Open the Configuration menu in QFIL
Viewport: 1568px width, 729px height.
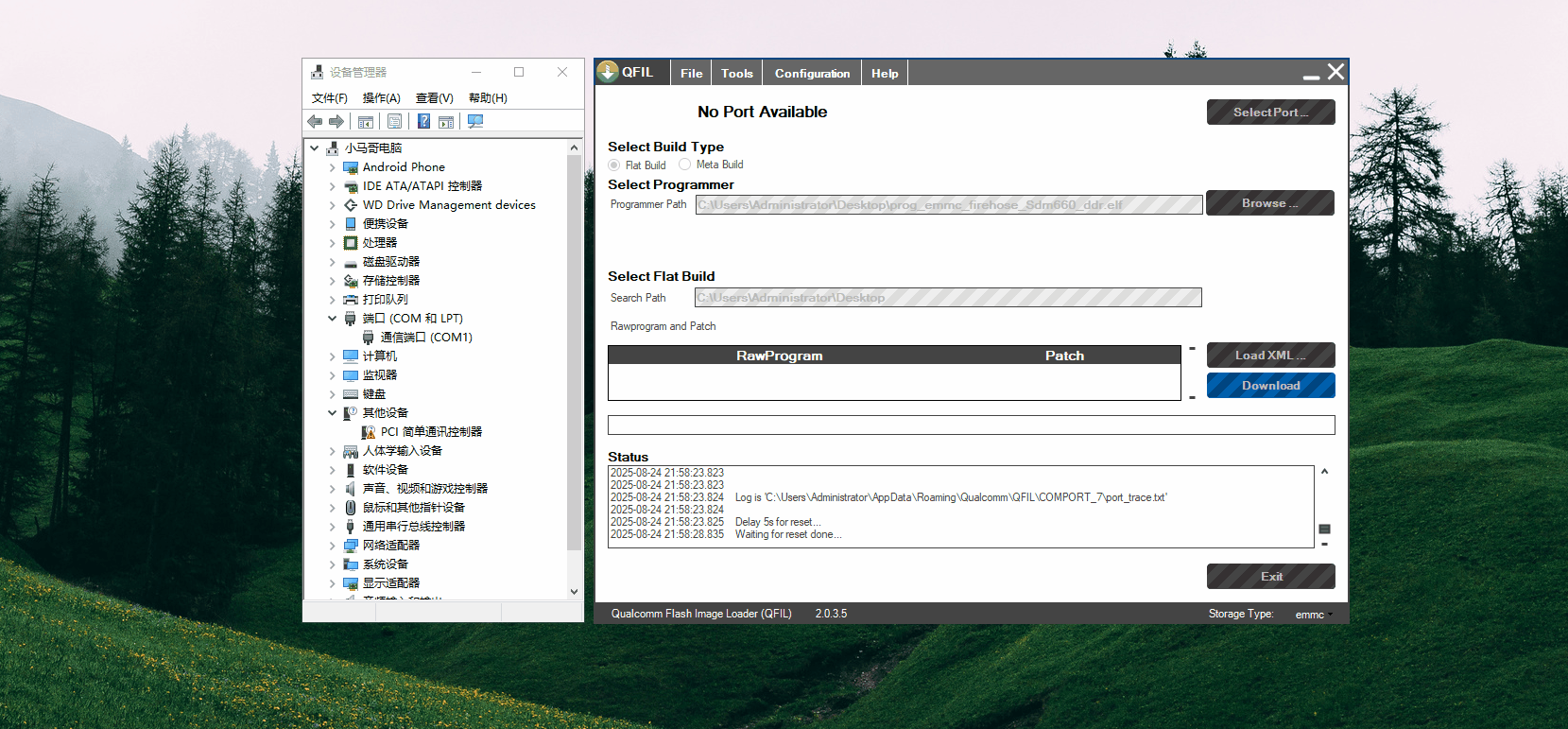(812, 73)
